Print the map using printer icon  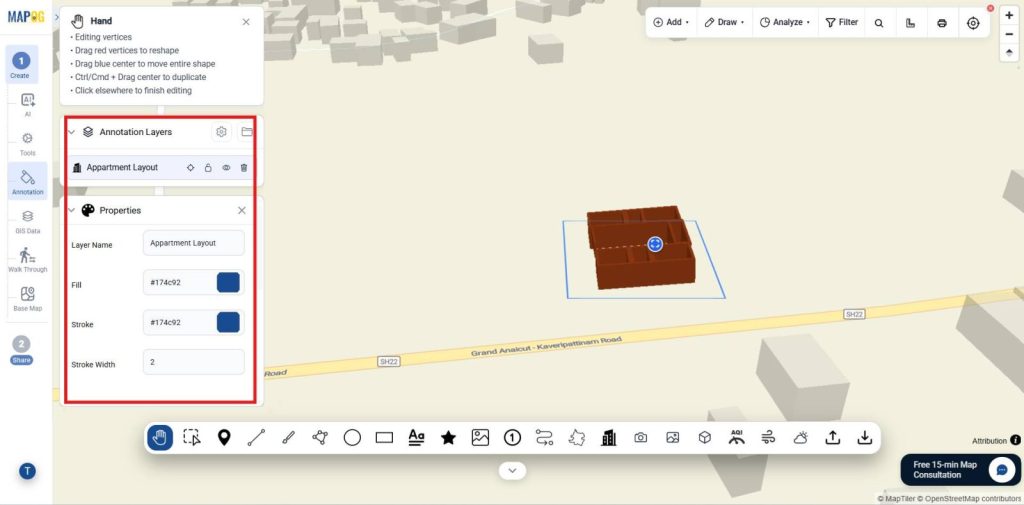tap(942, 23)
